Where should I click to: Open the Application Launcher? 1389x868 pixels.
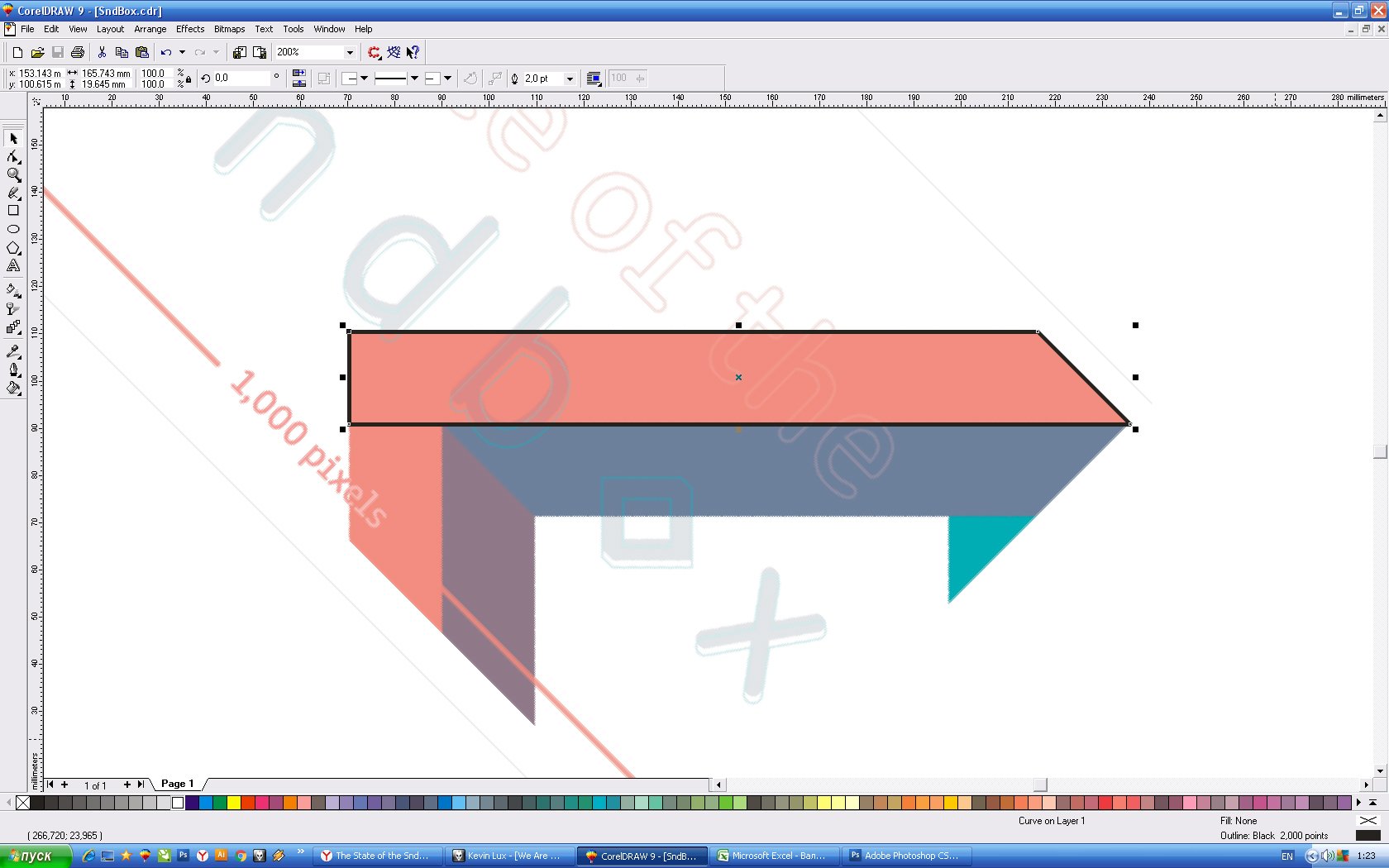375,52
